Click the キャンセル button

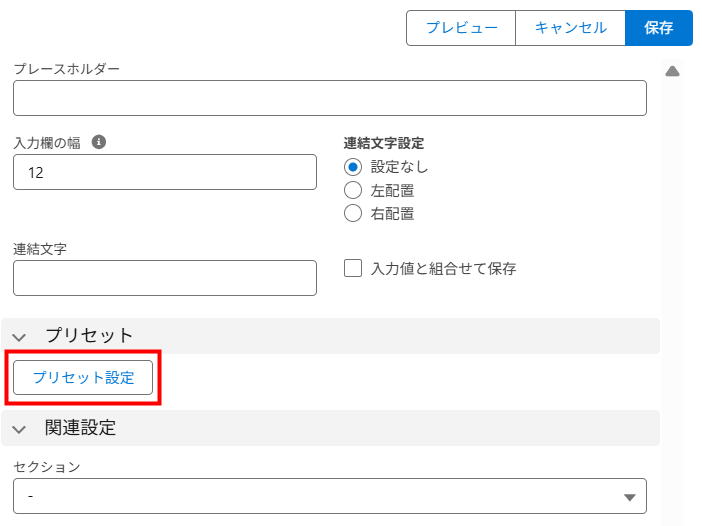click(x=570, y=28)
